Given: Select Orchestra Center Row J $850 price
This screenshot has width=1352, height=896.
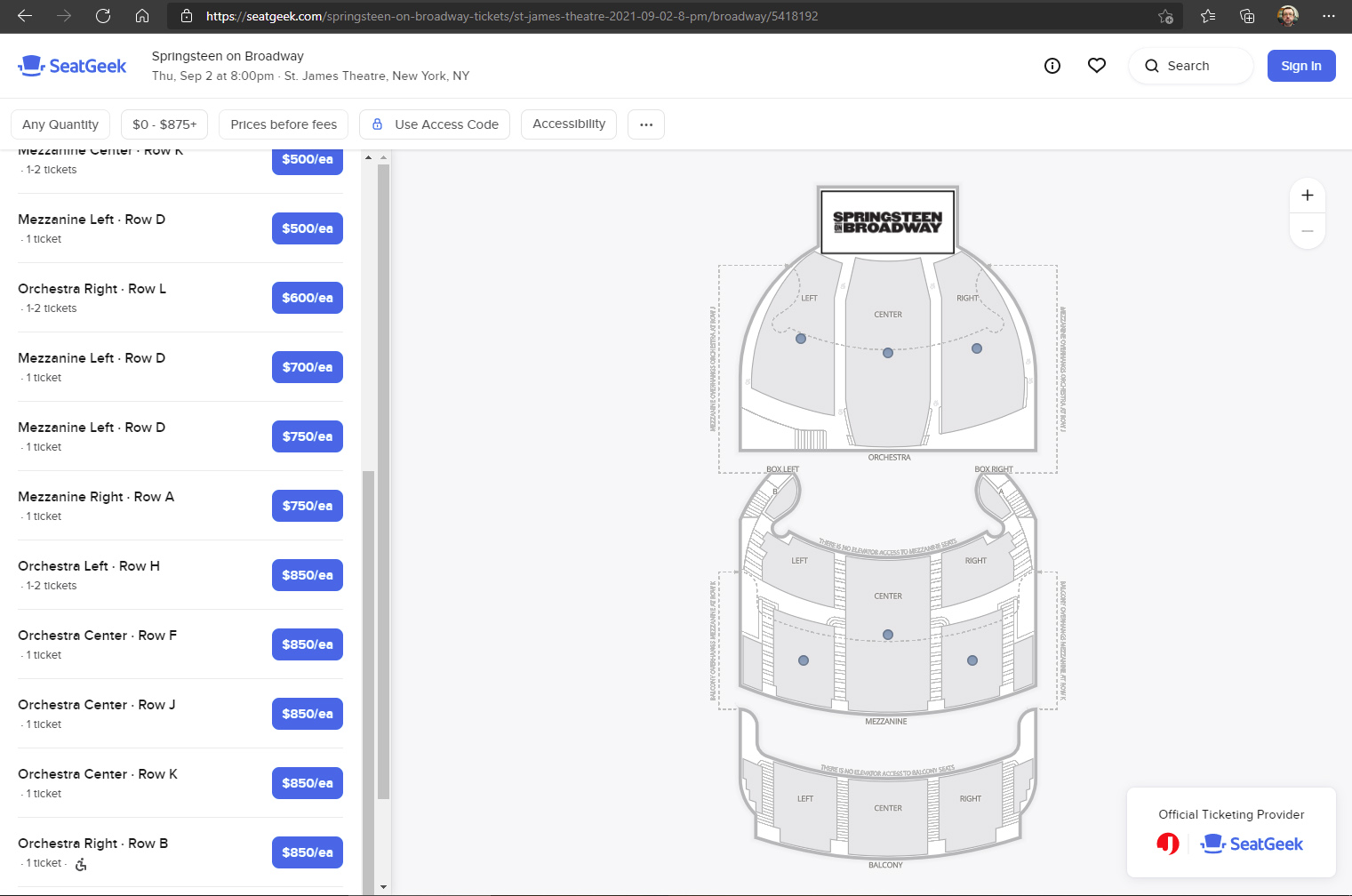Looking at the screenshot, I should [x=308, y=714].
